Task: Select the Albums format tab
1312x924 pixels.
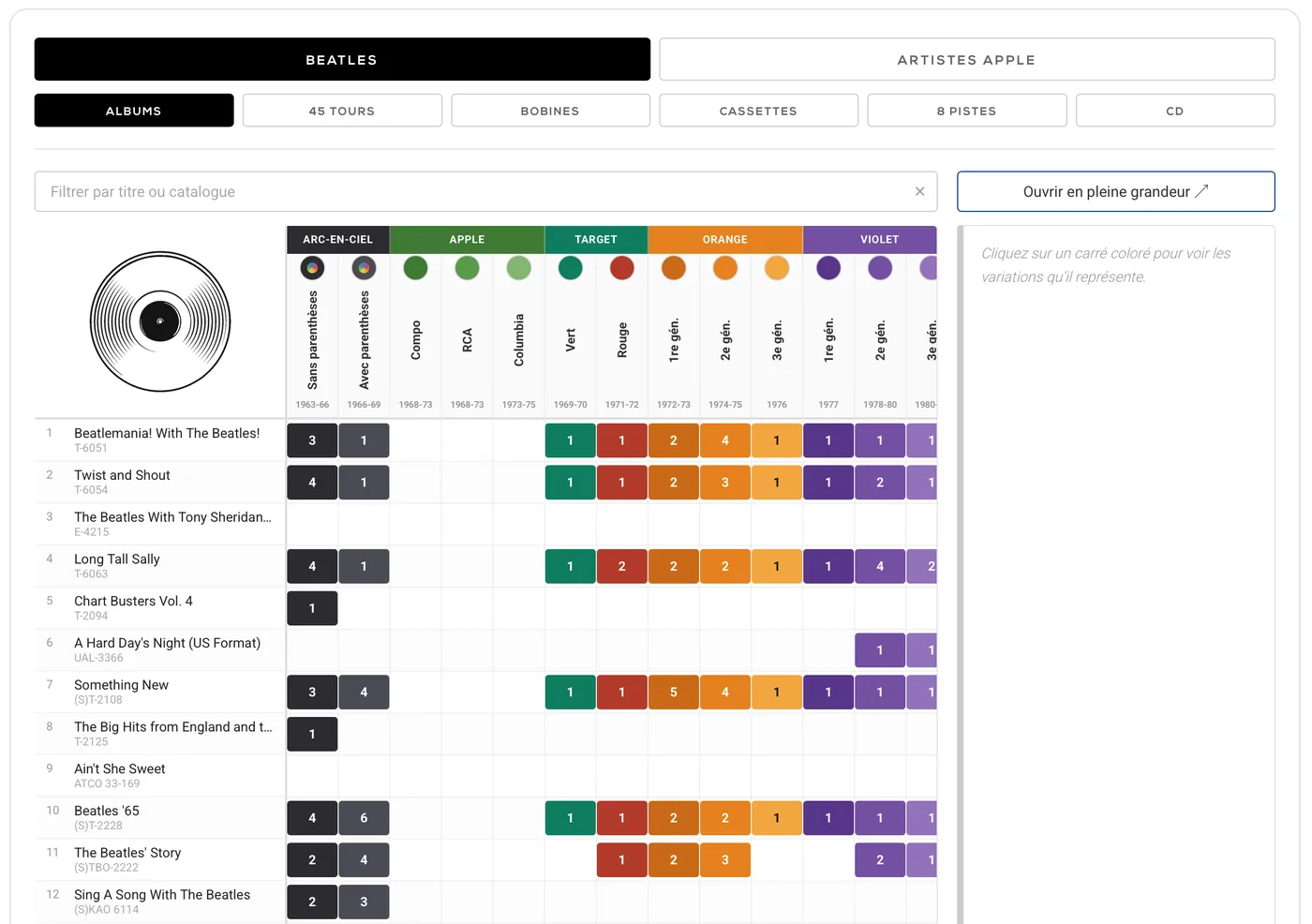Action: 134,111
